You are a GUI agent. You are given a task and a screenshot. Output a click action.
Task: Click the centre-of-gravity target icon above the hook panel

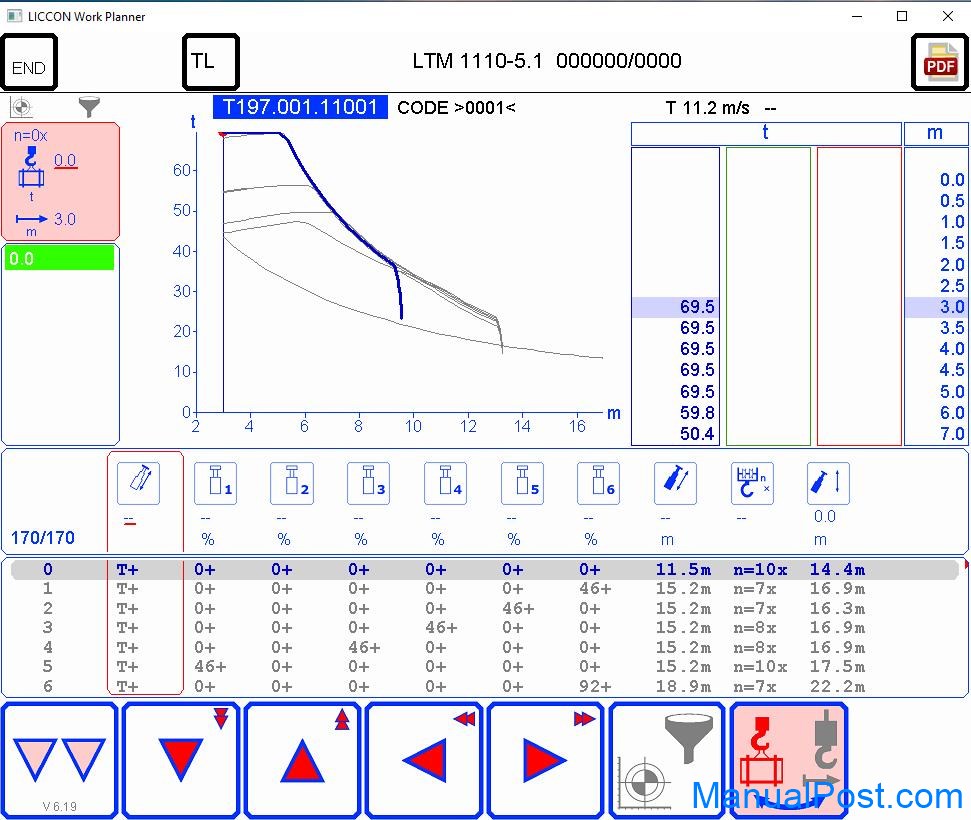pos(21,107)
